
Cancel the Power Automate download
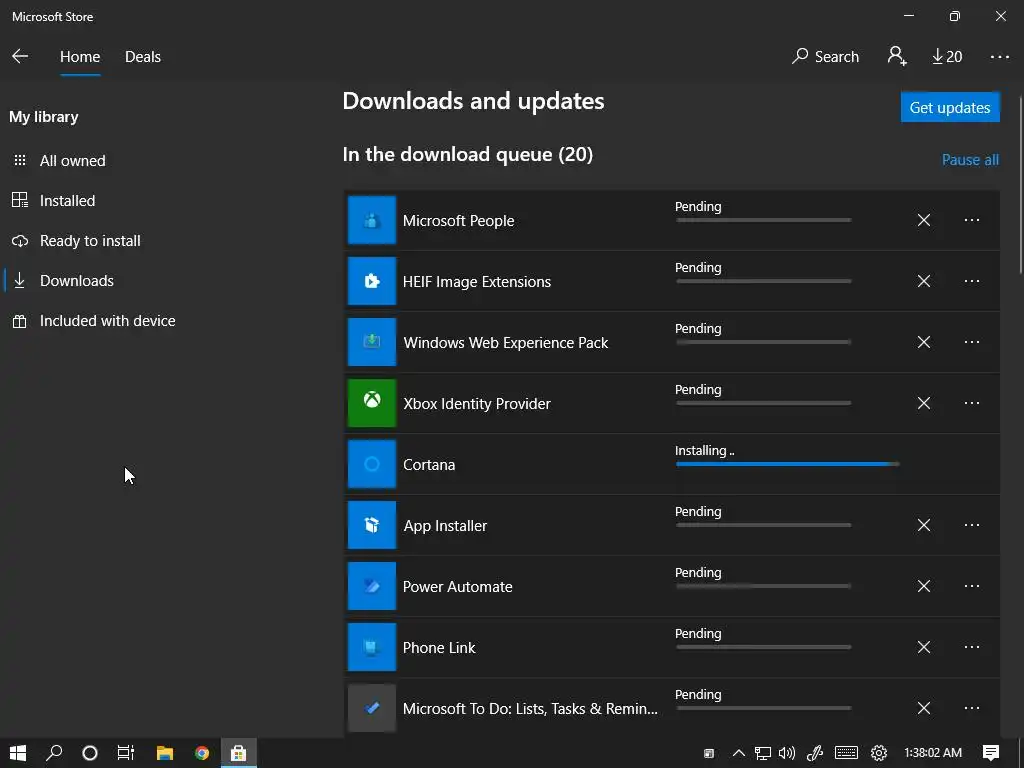click(x=923, y=586)
